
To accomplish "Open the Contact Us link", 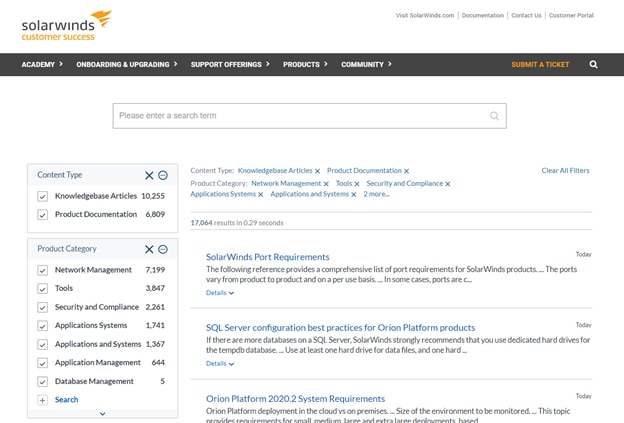I will (x=526, y=16).
